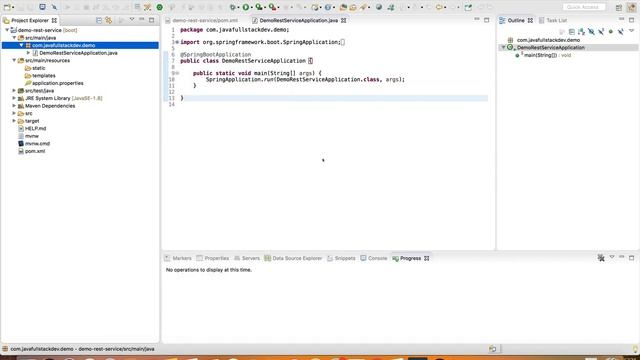Expand the src/test/java folder
Image resolution: width=640 pixels, height=360 pixels.
[x=14, y=91]
